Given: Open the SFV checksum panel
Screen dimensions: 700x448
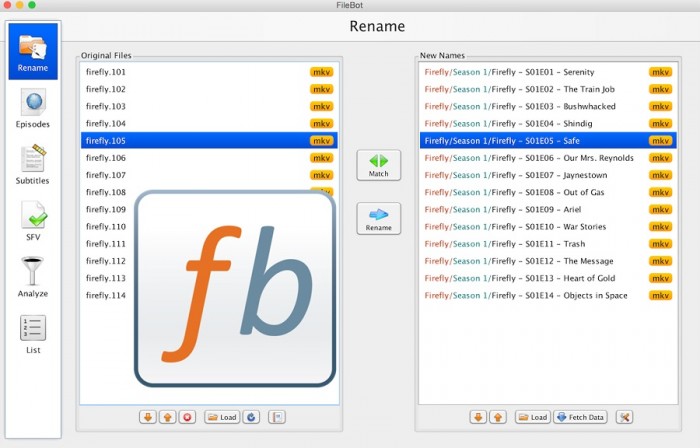Looking at the screenshot, I should tap(33, 221).
